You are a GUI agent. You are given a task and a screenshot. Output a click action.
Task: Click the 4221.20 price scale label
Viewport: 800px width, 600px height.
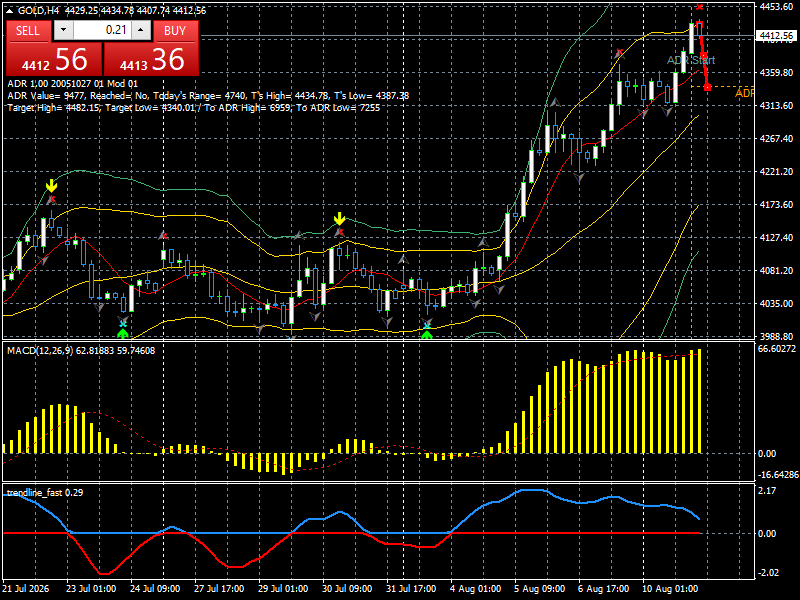click(776, 171)
